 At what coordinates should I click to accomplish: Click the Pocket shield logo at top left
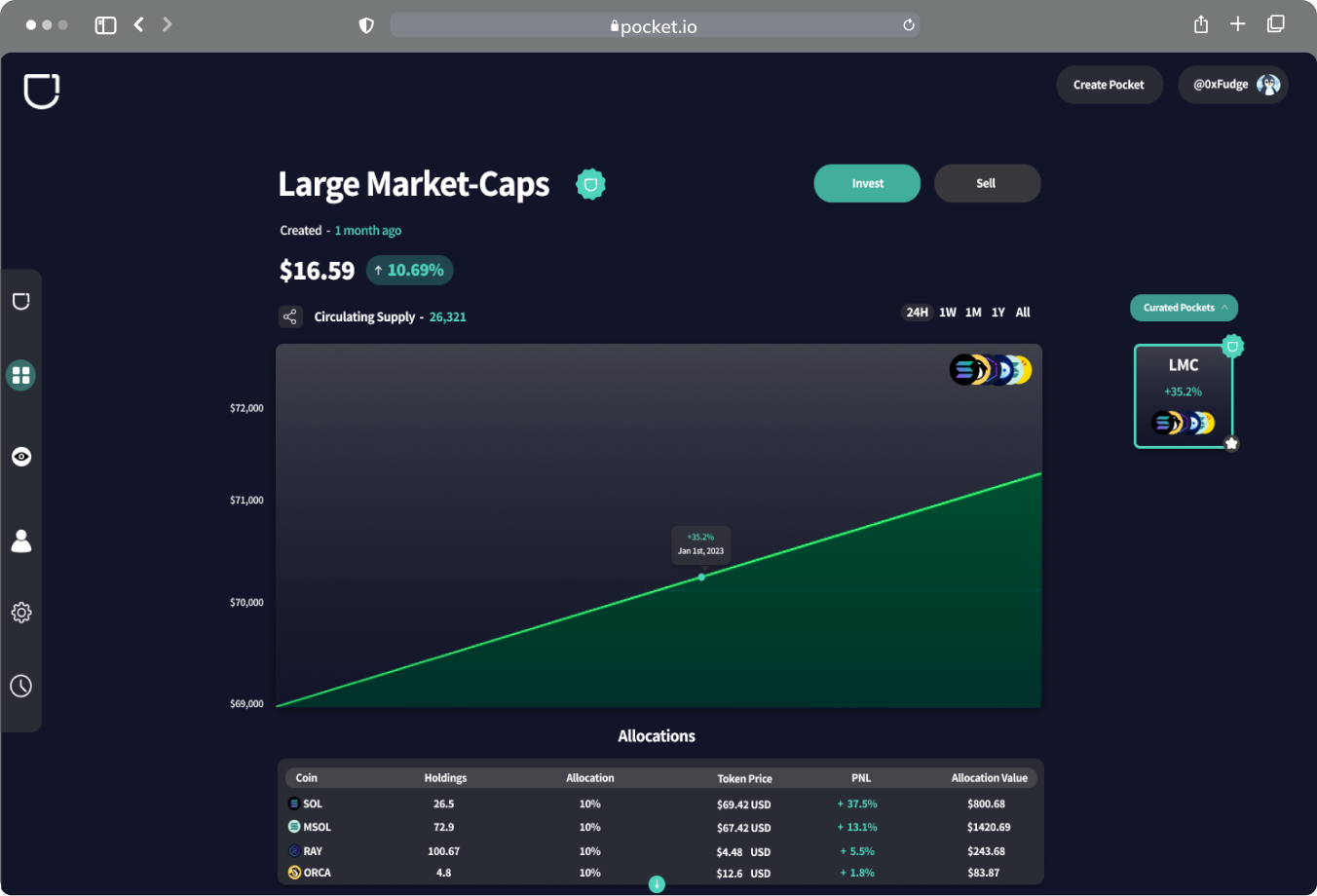click(44, 91)
